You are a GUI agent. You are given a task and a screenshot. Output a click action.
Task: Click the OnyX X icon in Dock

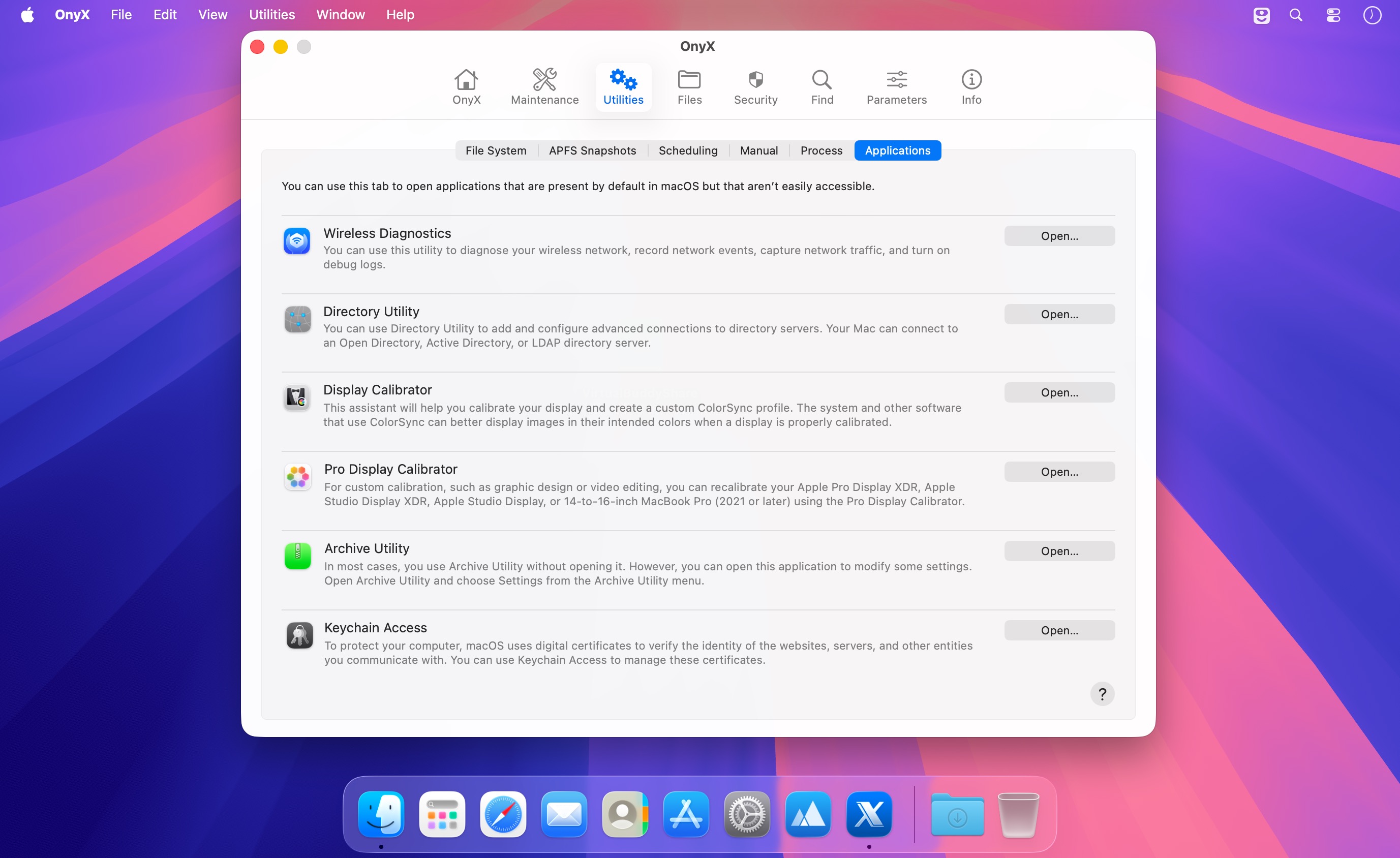click(869, 814)
